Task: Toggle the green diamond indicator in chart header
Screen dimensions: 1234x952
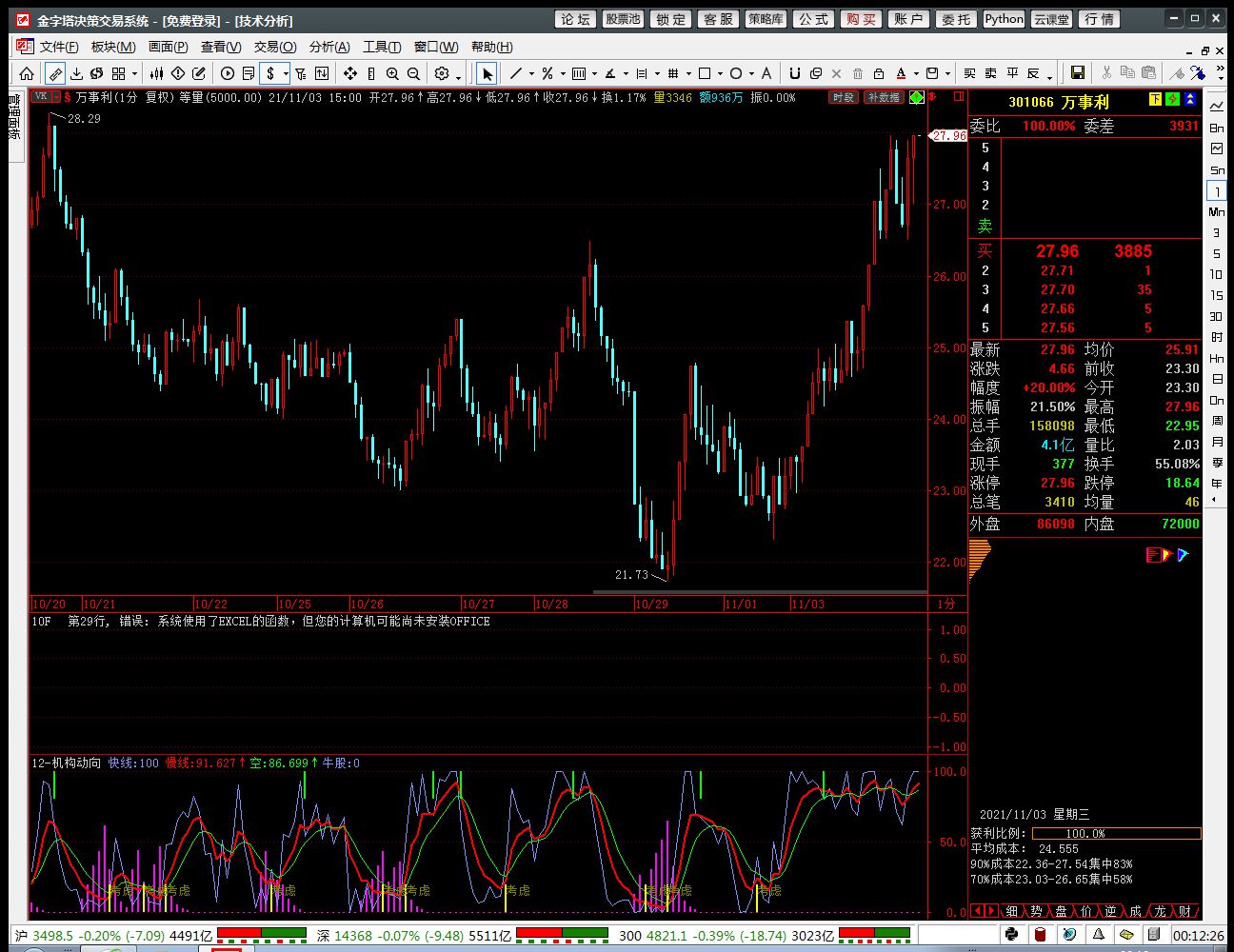Action: (916, 97)
